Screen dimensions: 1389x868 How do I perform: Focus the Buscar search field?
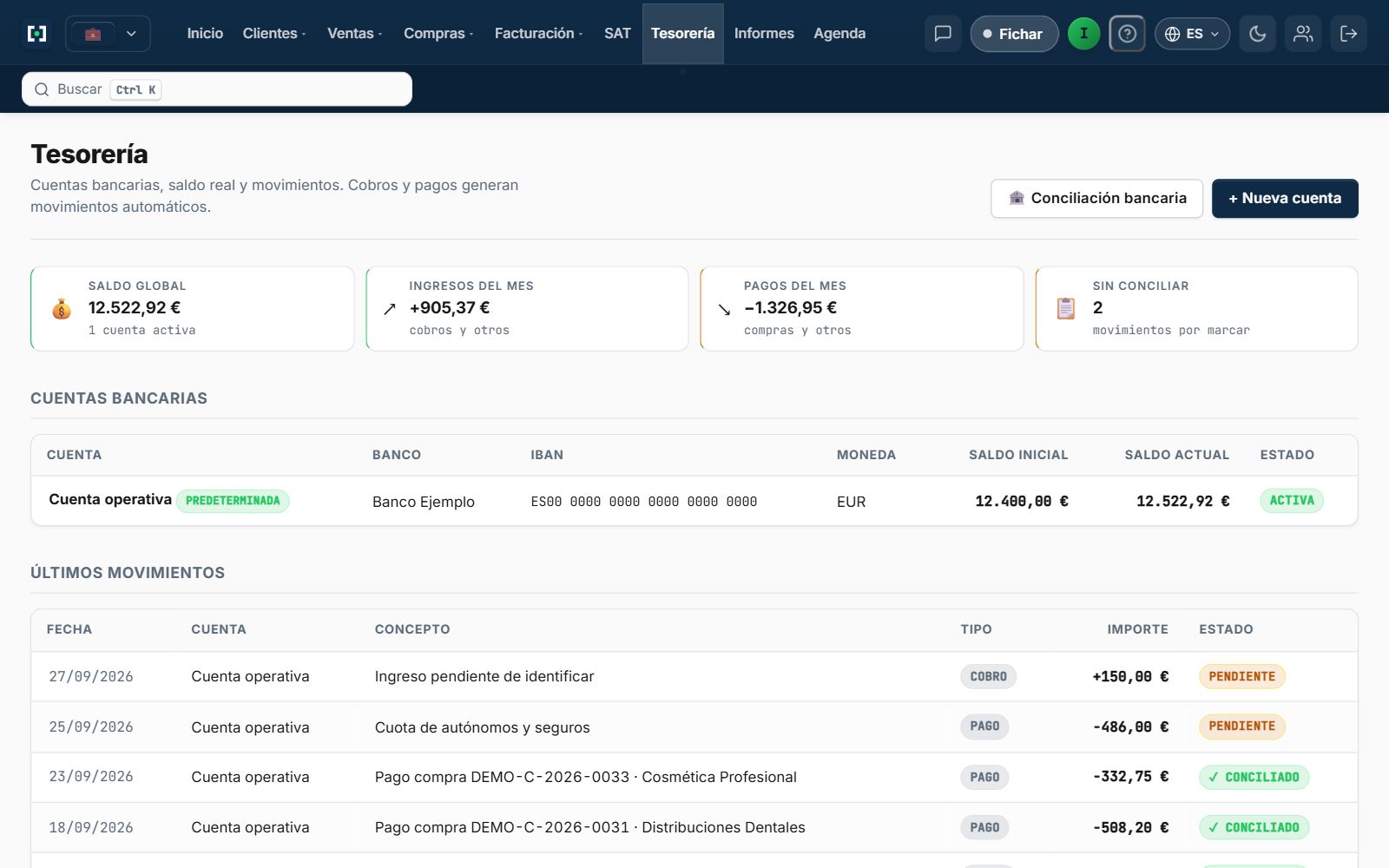217,89
